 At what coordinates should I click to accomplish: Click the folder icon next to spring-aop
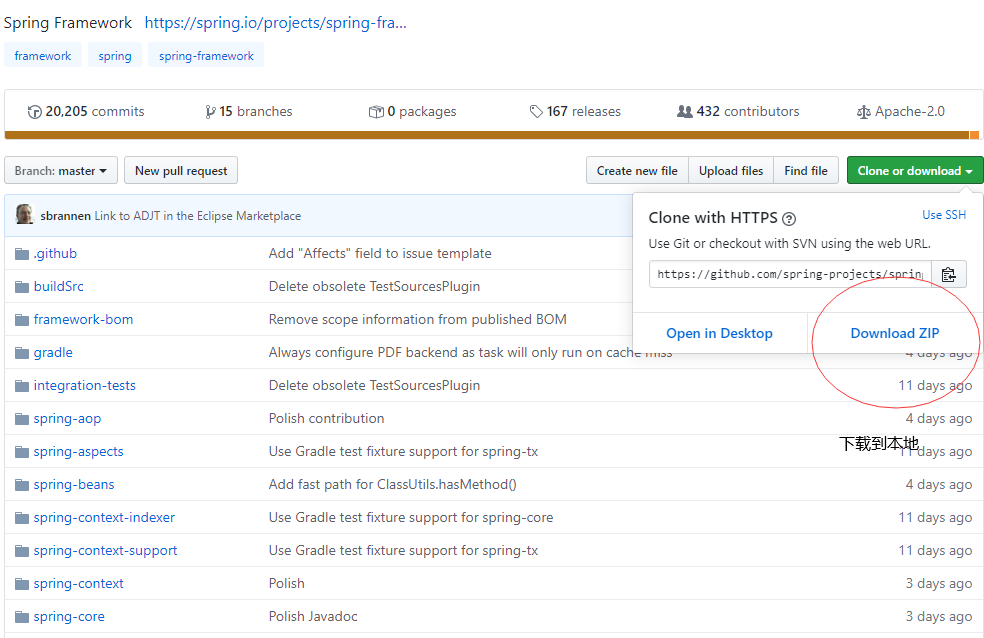[22, 419]
